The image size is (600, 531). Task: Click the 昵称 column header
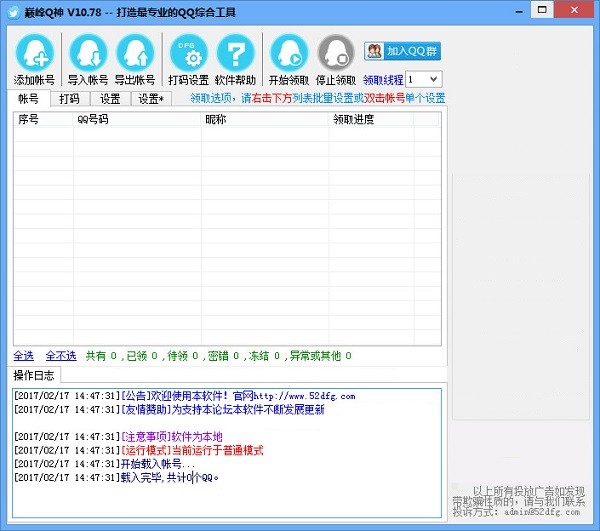[265, 119]
